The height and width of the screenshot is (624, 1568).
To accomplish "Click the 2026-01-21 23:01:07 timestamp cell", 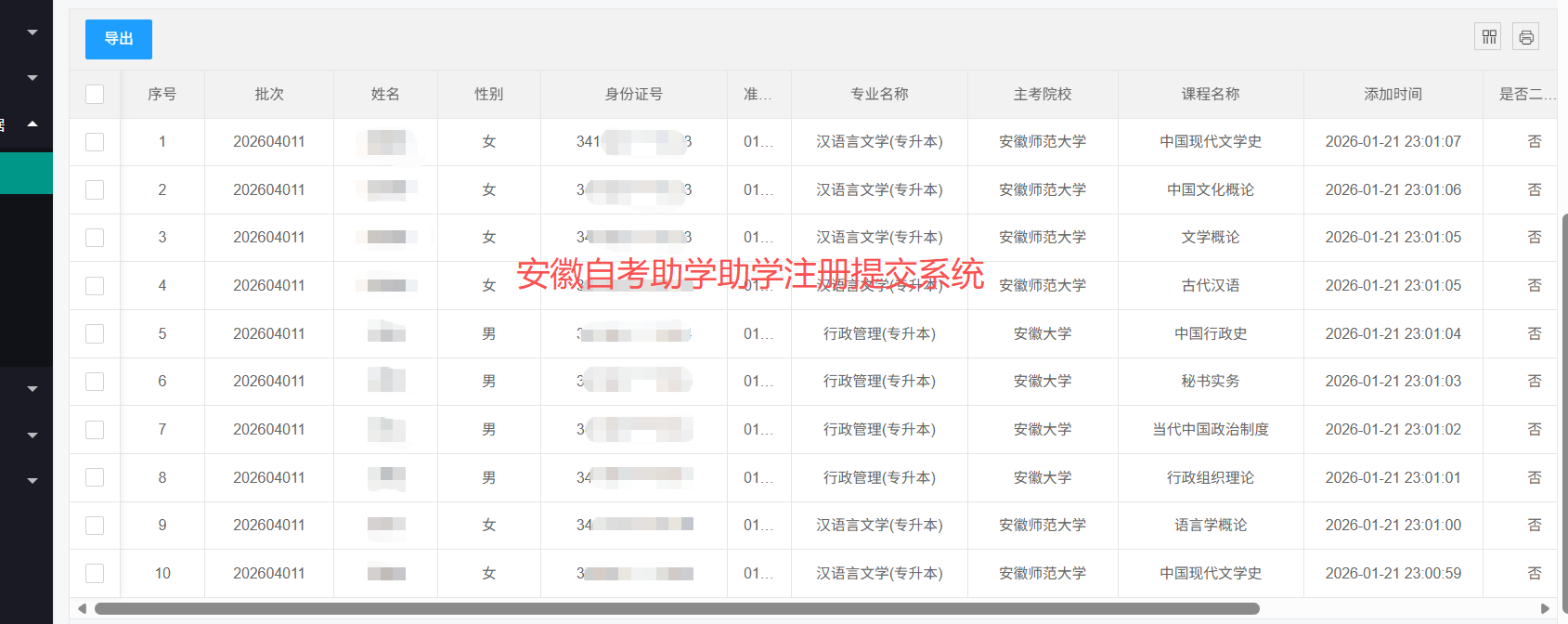I will coord(1393,142).
